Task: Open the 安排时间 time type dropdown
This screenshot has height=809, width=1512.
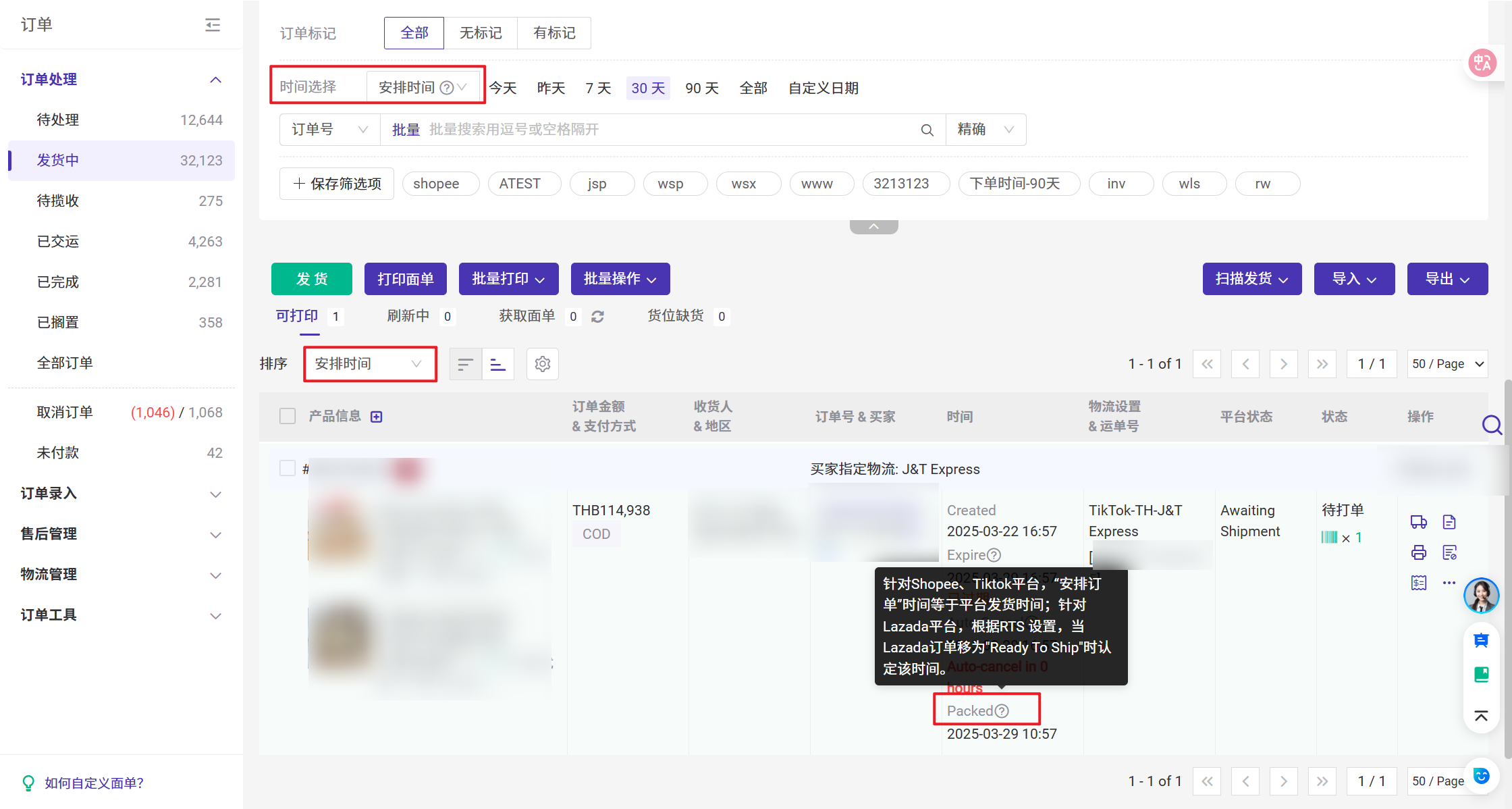Action: pyautogui.click(x=423, y=87)
